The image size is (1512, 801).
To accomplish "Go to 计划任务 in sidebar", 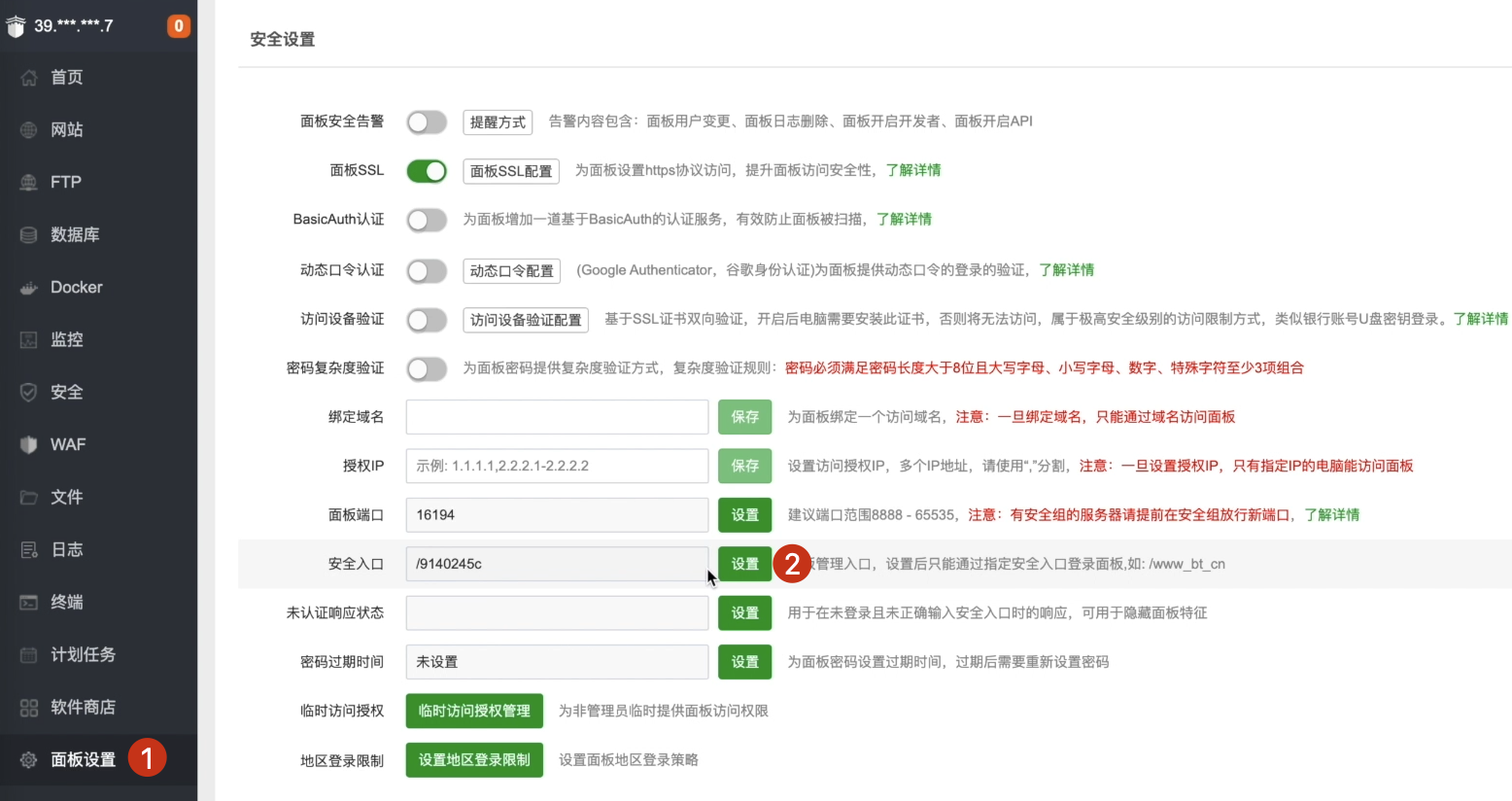I will click(83, 655).
